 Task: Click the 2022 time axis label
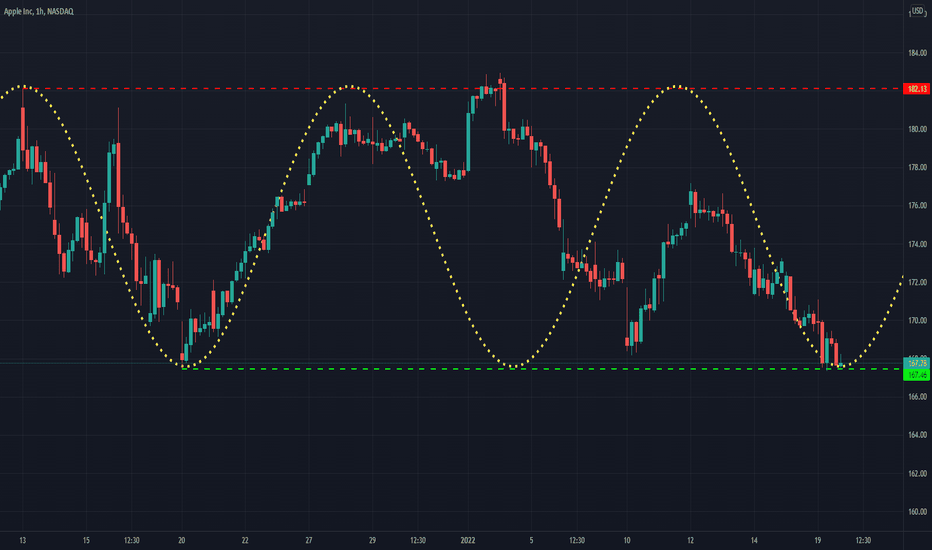[468, 540]
